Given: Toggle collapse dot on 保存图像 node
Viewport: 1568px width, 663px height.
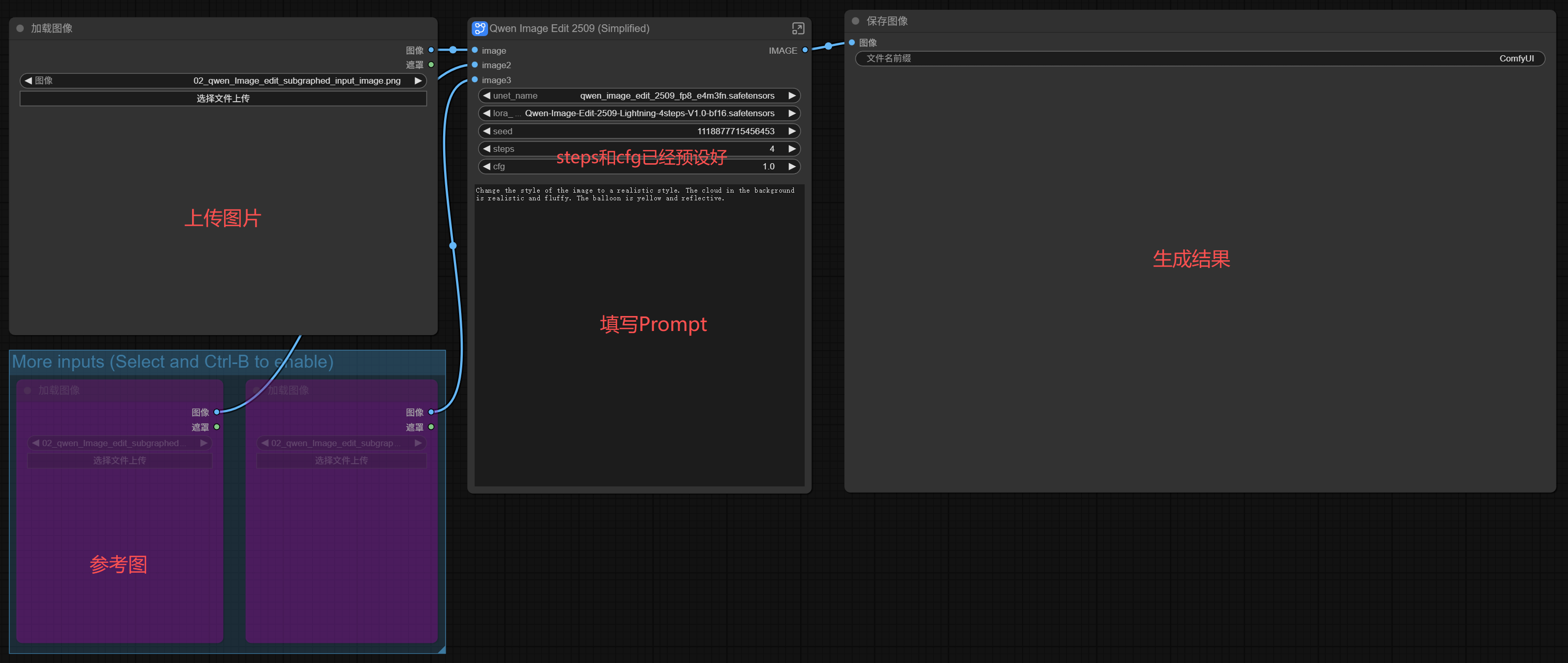Looking at the screenshot, I should pyautogui.click(x=855, y=21).
